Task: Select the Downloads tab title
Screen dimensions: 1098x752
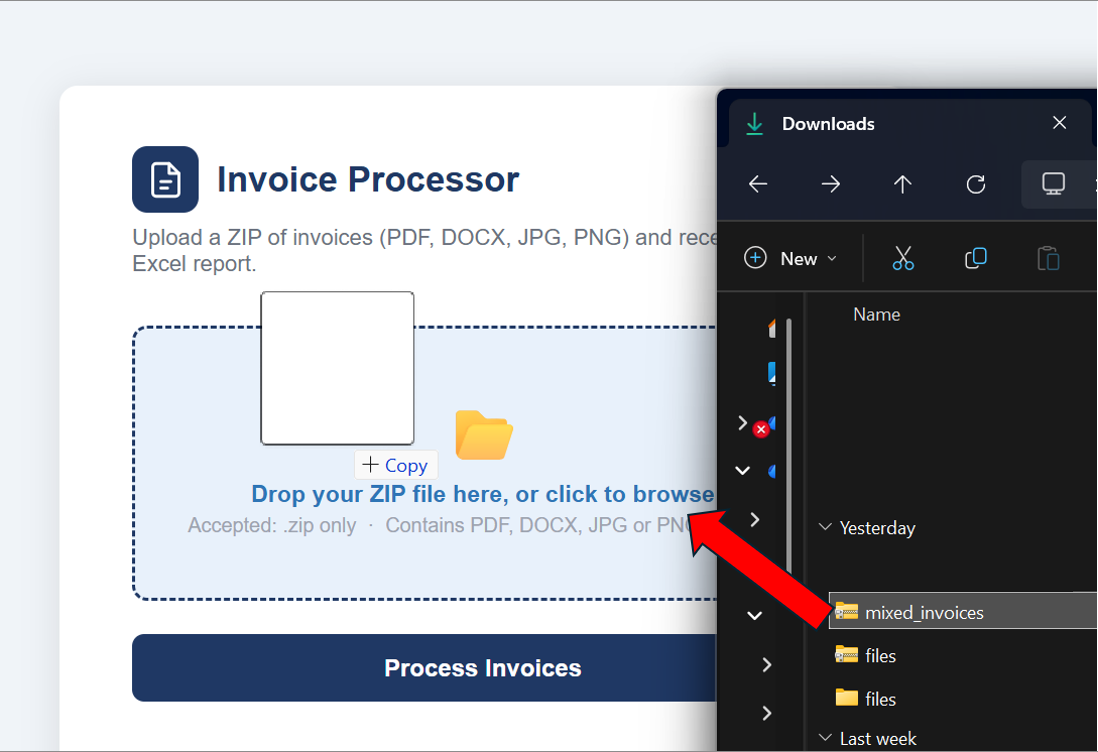Action: pyautogui.click(x=828, y=124)
